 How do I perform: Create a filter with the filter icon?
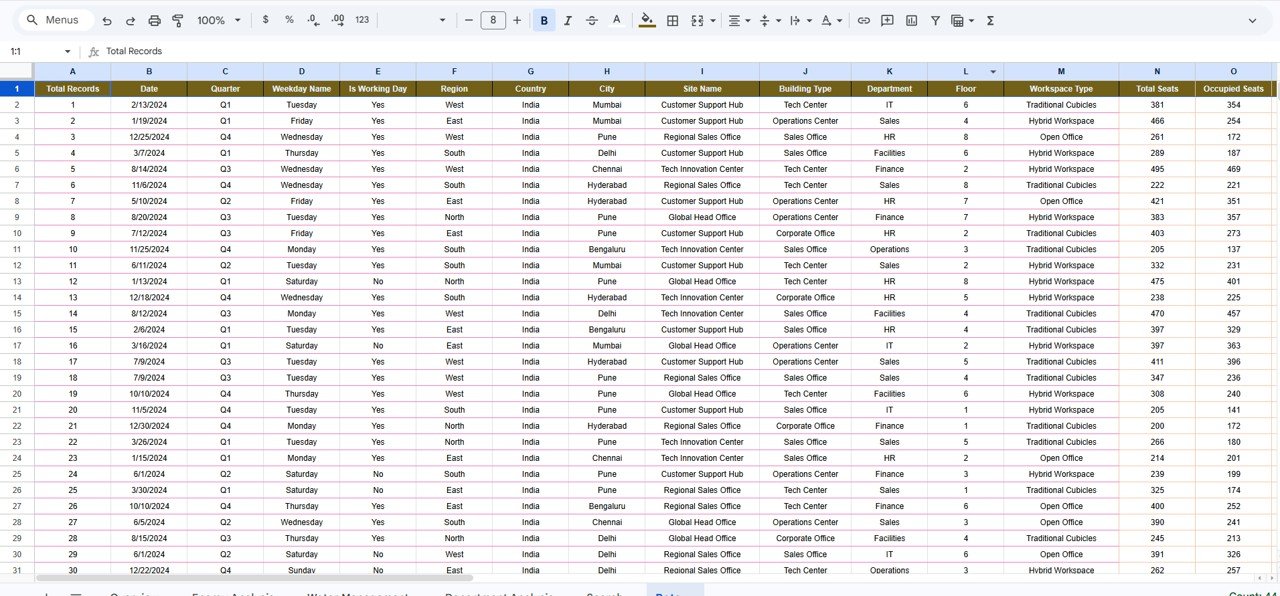935,20
